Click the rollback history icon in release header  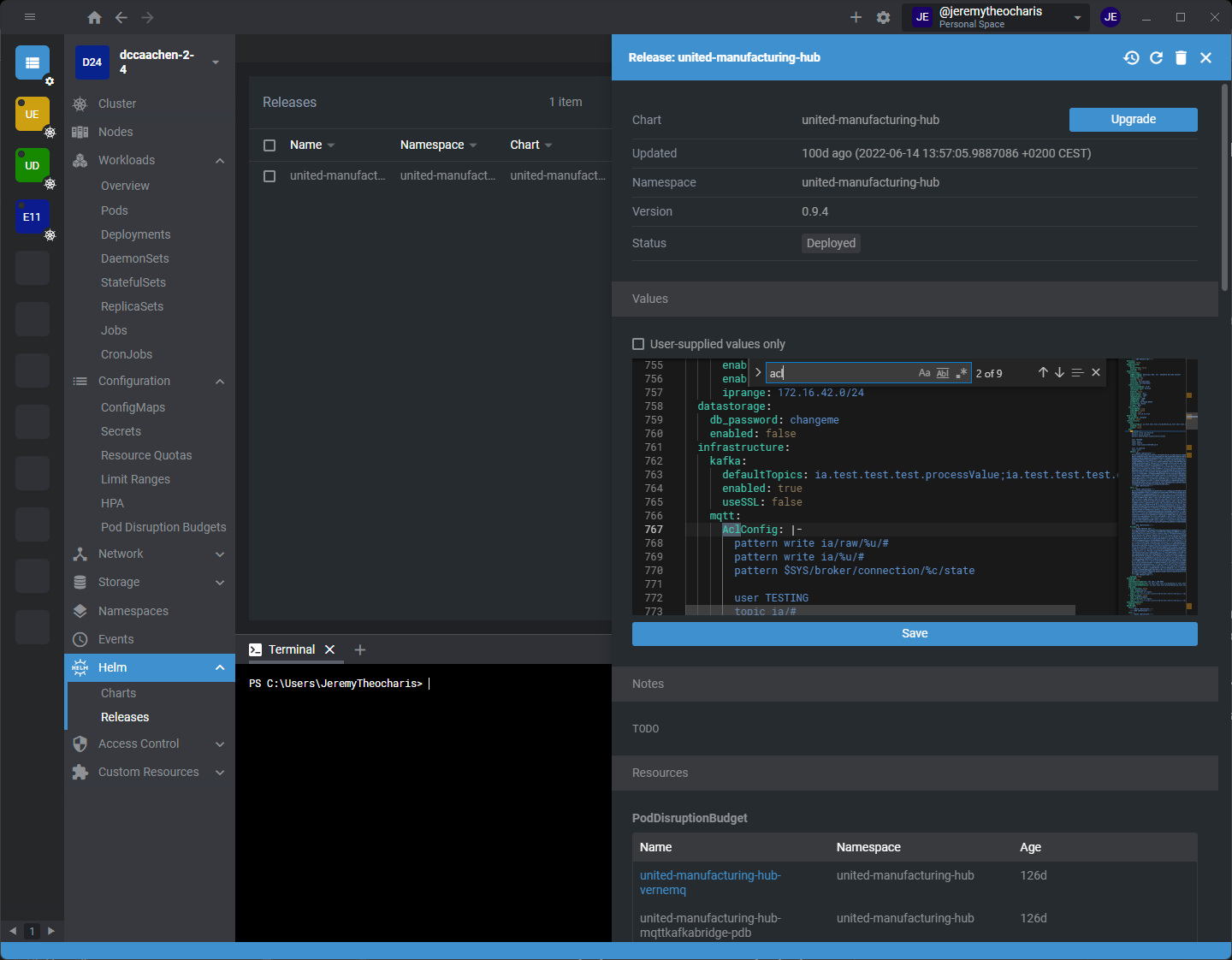point(1131,57)
